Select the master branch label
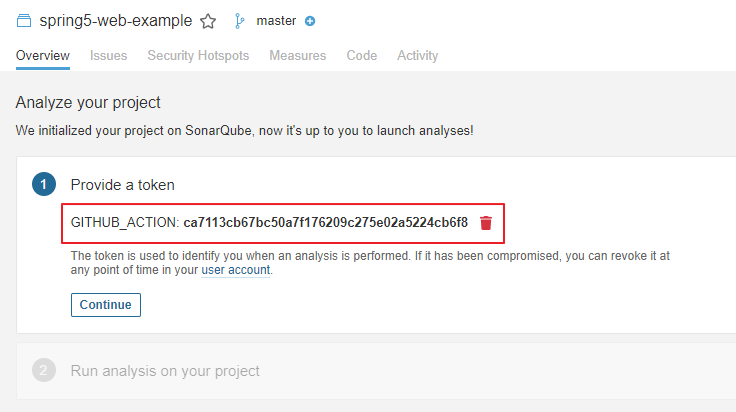Screen dimensions: 736x412 click(276, 21)
